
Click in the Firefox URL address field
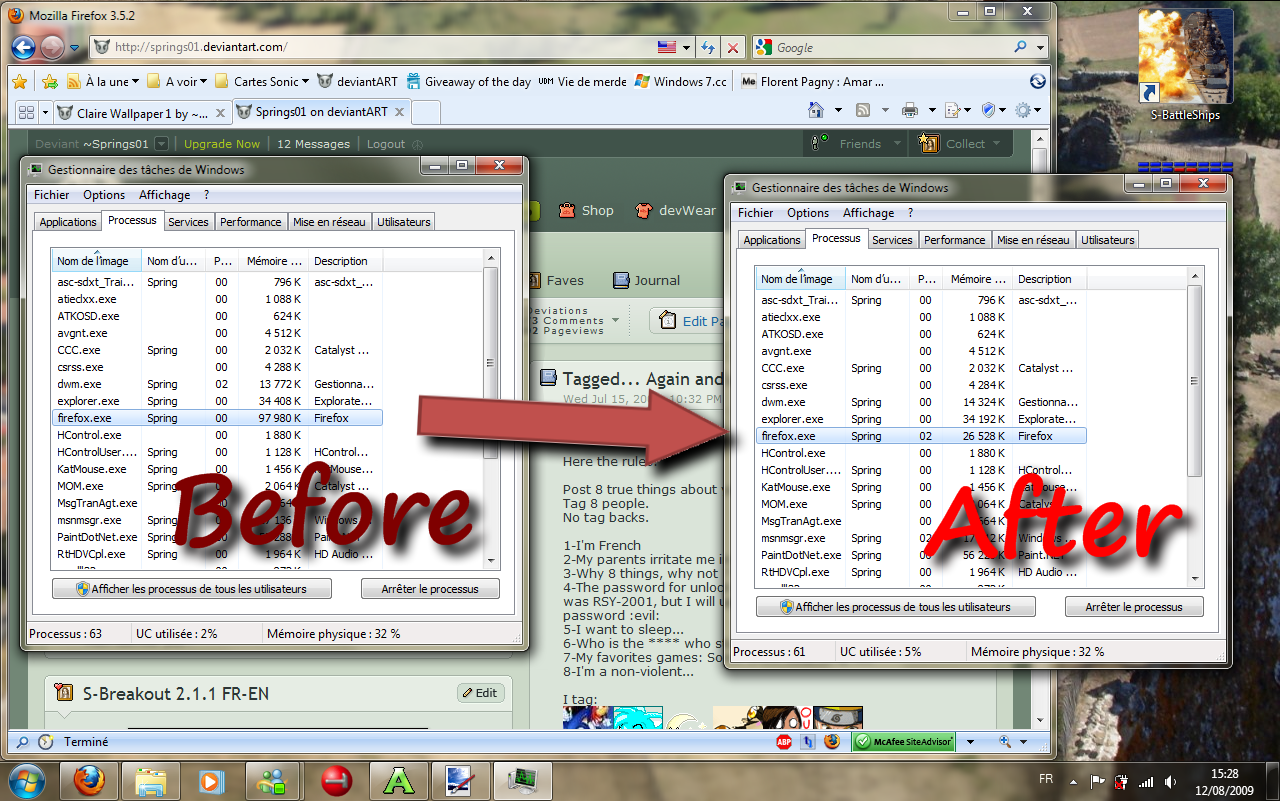[380, 47]
